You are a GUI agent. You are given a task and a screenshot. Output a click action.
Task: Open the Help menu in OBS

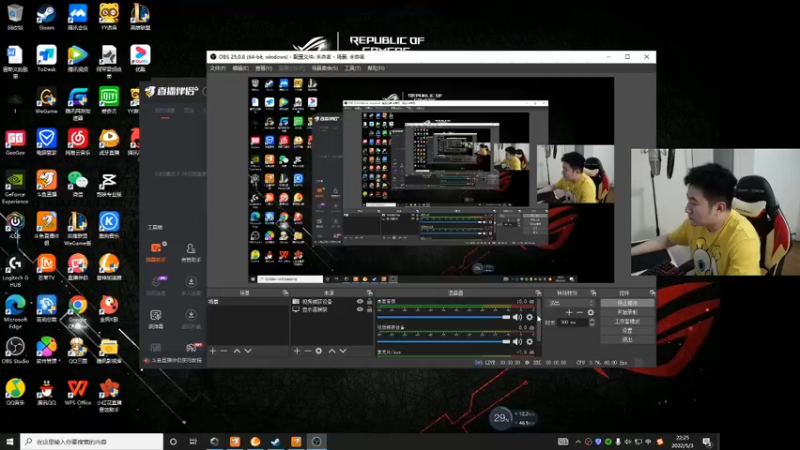click(376, 68)
